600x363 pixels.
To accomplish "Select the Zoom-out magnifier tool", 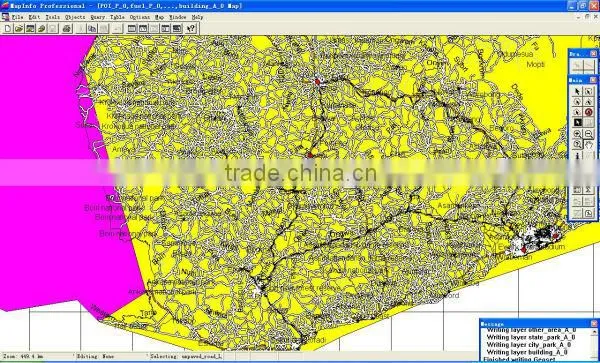I will 589,134.
